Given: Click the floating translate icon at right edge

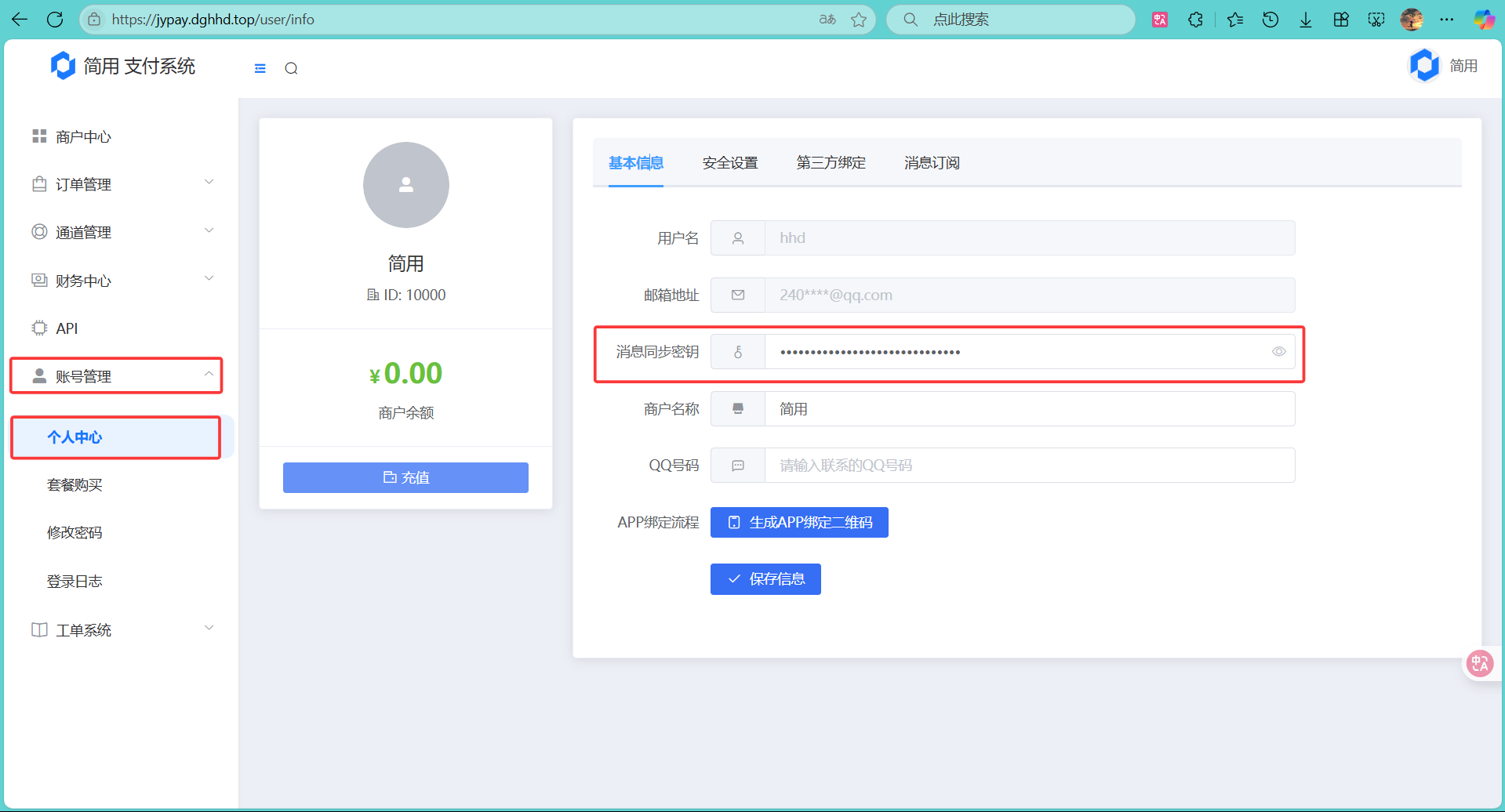Looking at the screenshot, I should pyautogui.click(x=1480, y=664).
